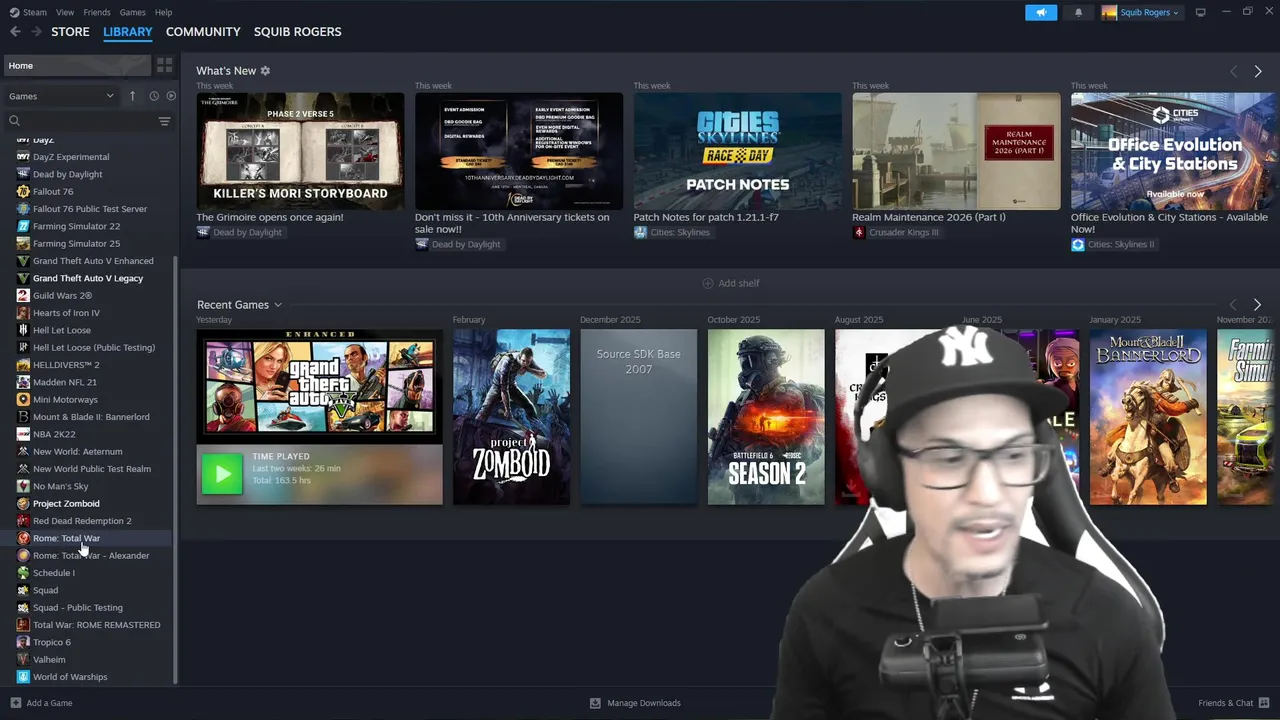Click the Add shelf plus icon
This screenshot has height=720, width=1280.
(x=708, y=283)
